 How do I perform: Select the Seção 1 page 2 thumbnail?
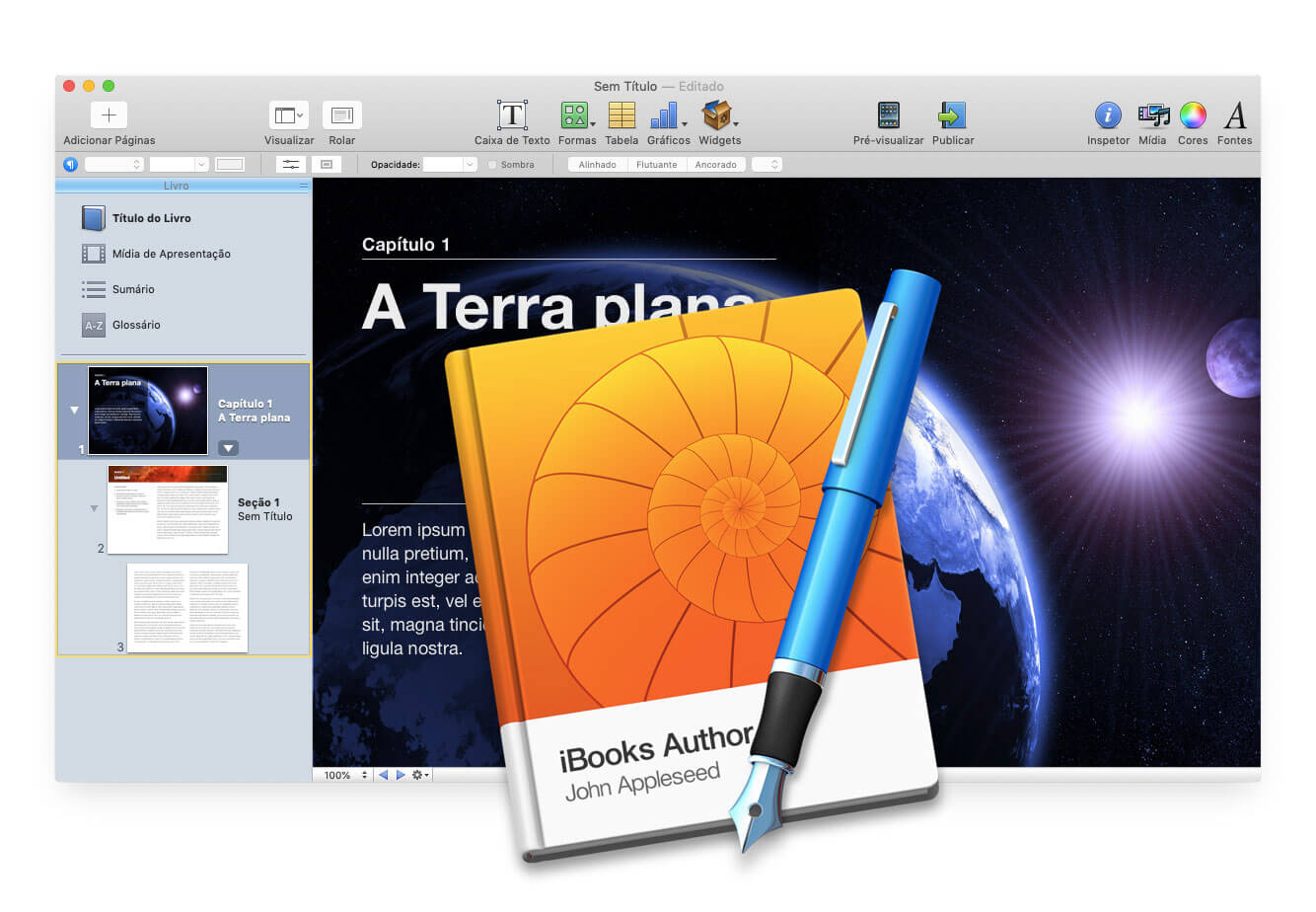(x=168, y=509)
